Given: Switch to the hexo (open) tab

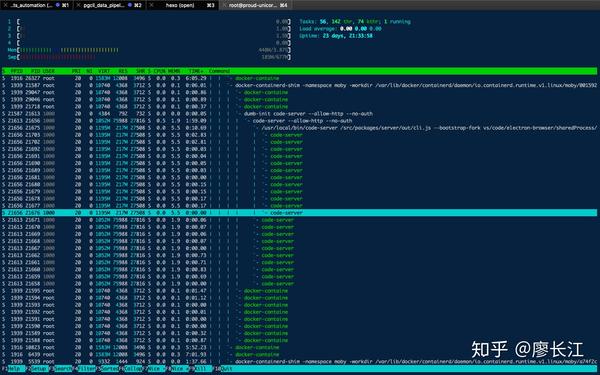Looking at the screenshot, I should (183, 5).
